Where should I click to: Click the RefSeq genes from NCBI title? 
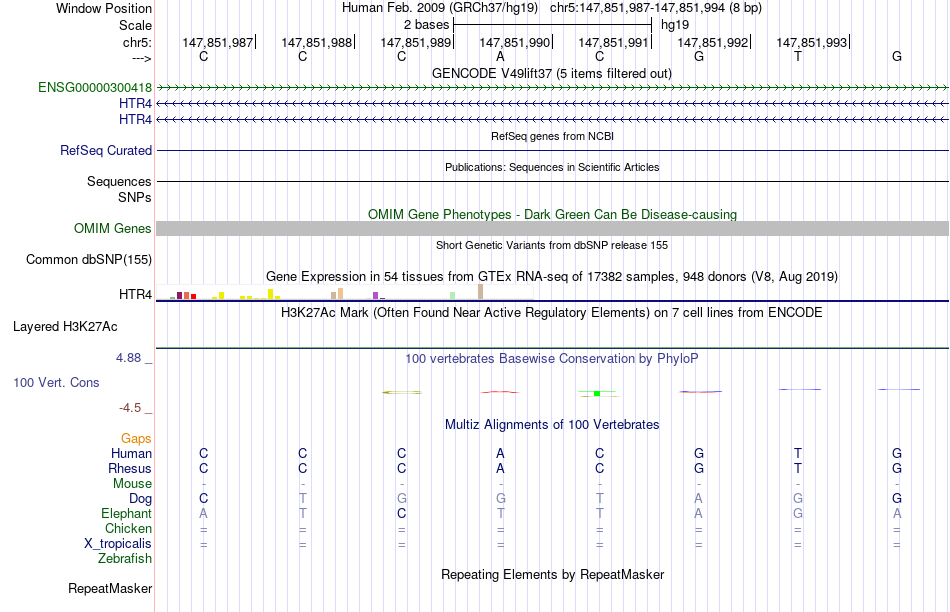coord(552,136)
